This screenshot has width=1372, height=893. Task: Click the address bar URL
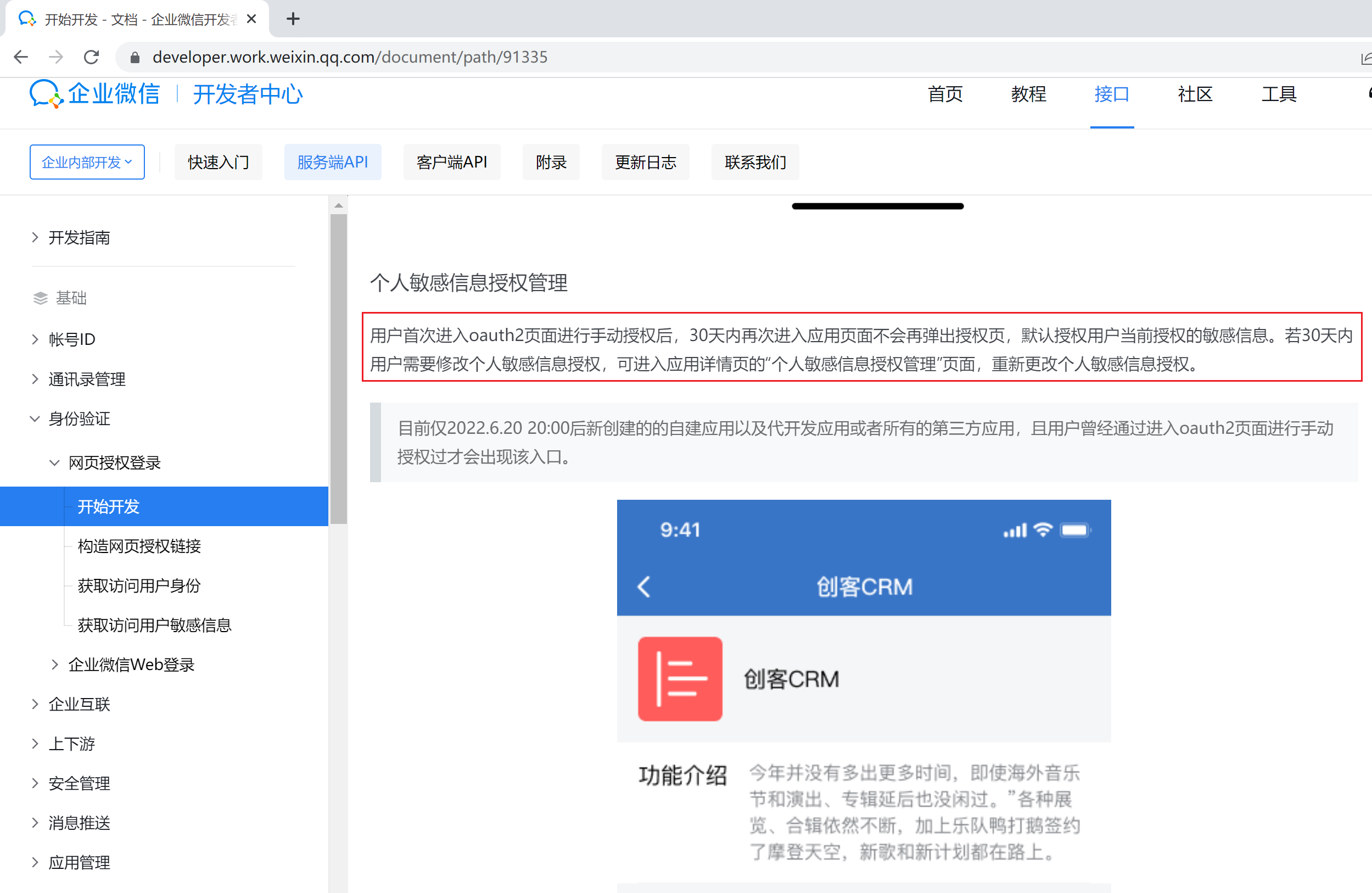pos(350,57)
